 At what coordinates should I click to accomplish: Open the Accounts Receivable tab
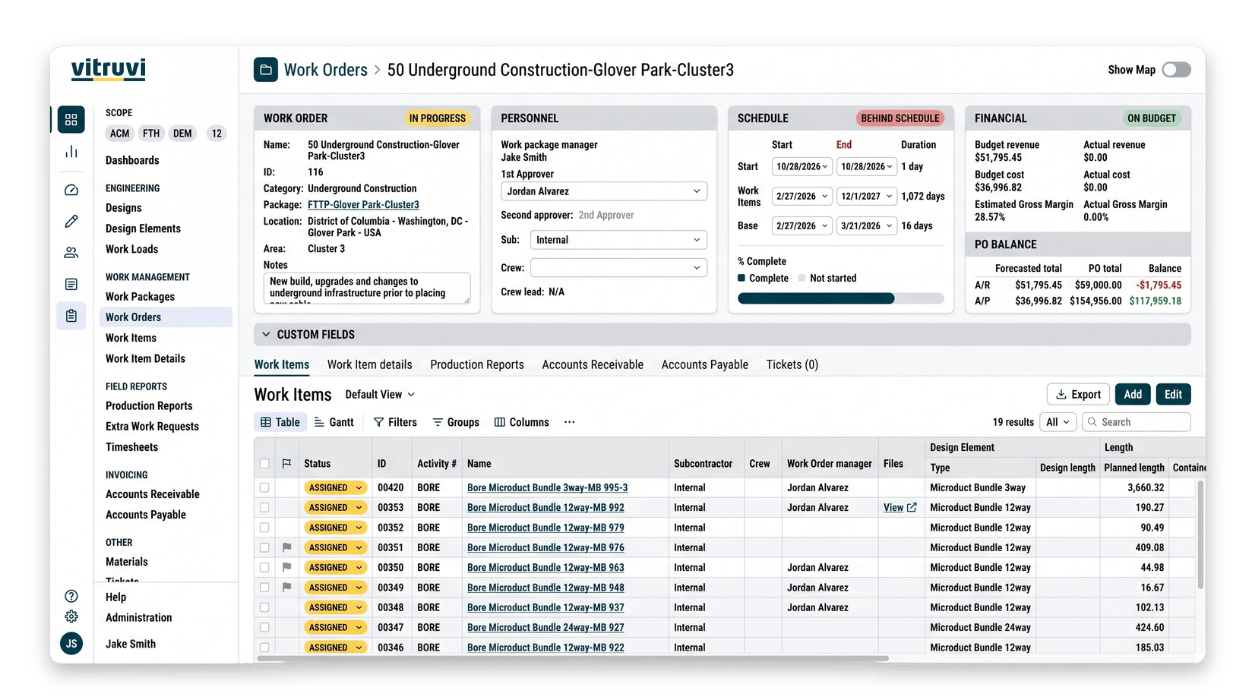593,365
